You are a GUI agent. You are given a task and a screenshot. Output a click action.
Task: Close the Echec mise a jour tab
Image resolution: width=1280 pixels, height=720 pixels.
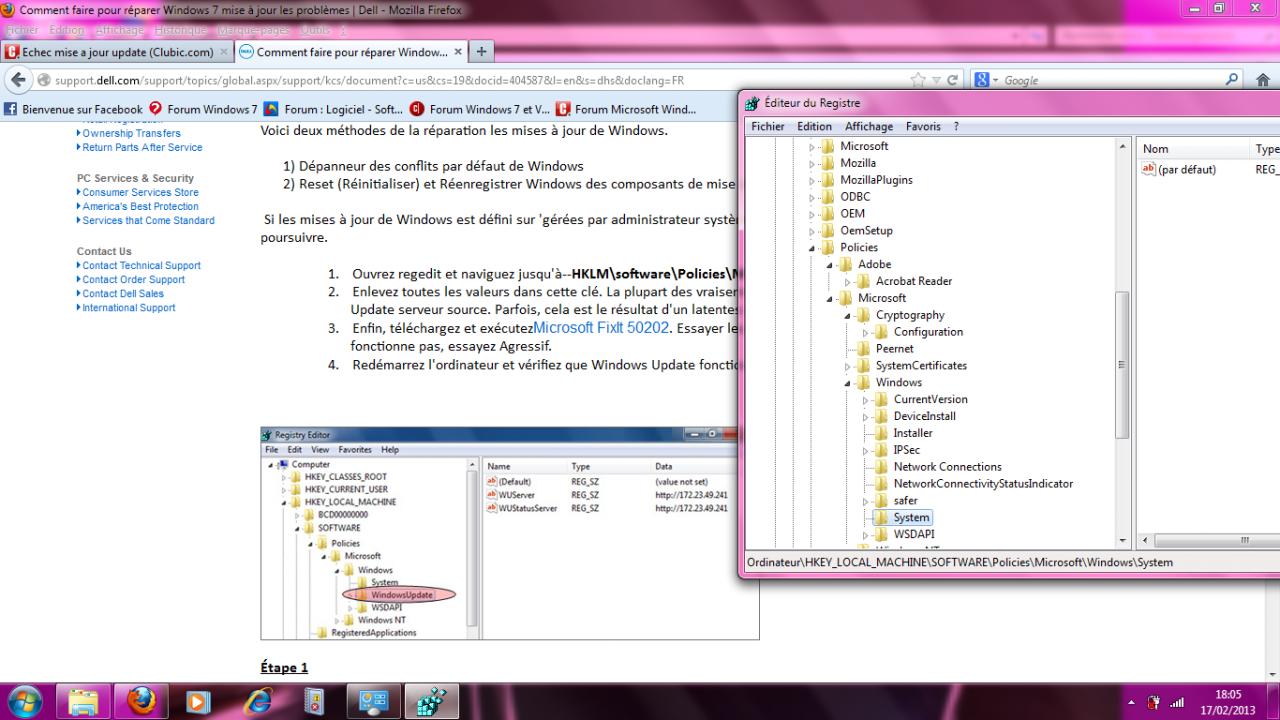(224, 52)
